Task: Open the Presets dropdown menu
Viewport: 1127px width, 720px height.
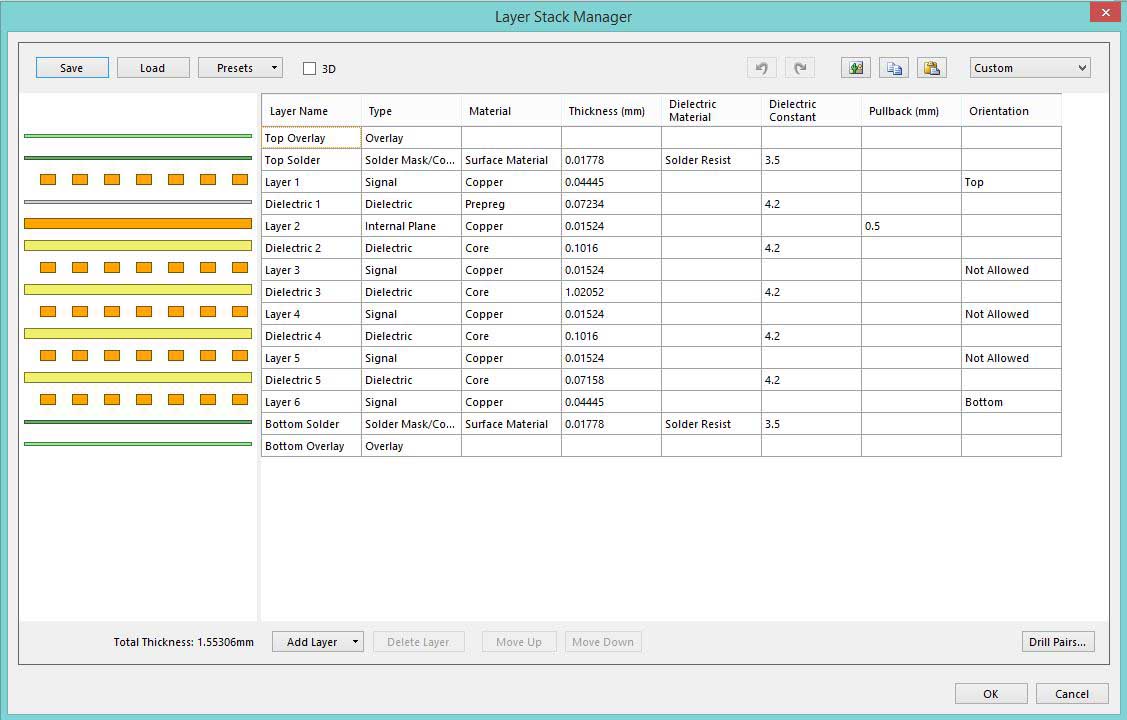Action: click(240, 68)
